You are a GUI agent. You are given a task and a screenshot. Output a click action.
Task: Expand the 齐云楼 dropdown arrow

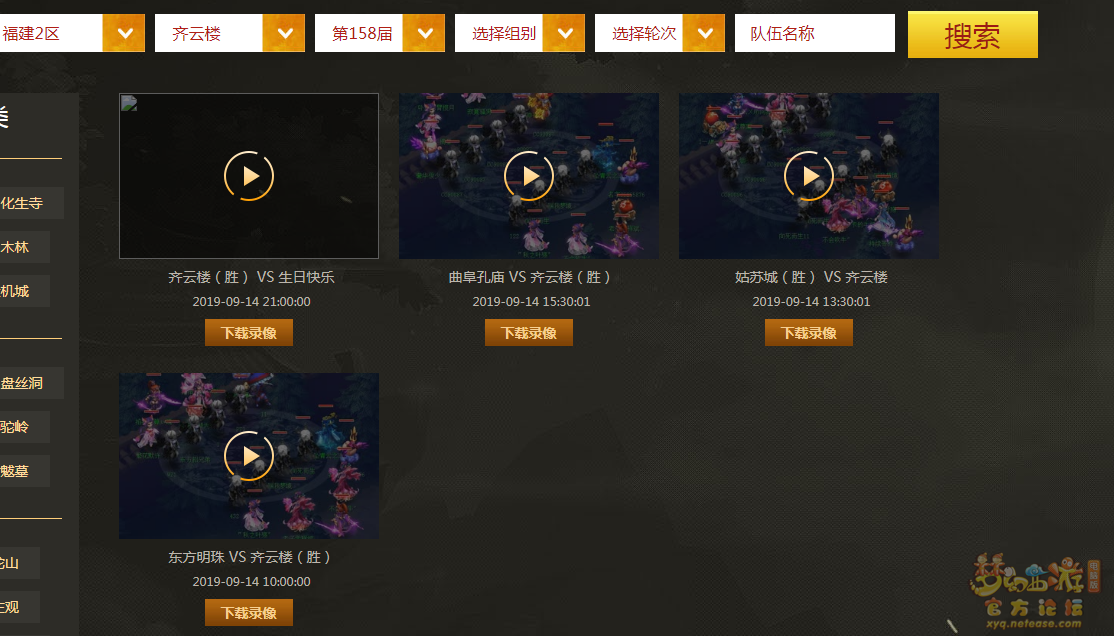coord(284,33)
